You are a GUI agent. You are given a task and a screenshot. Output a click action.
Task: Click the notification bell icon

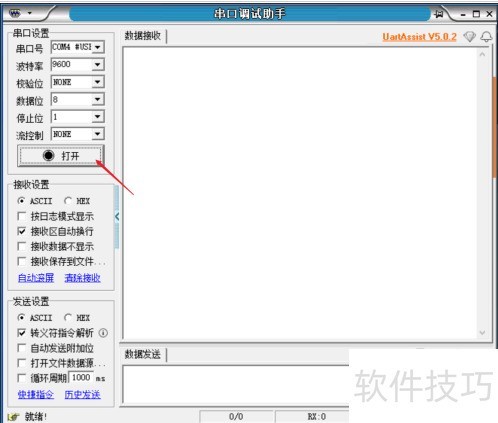[x=486, y=36]
